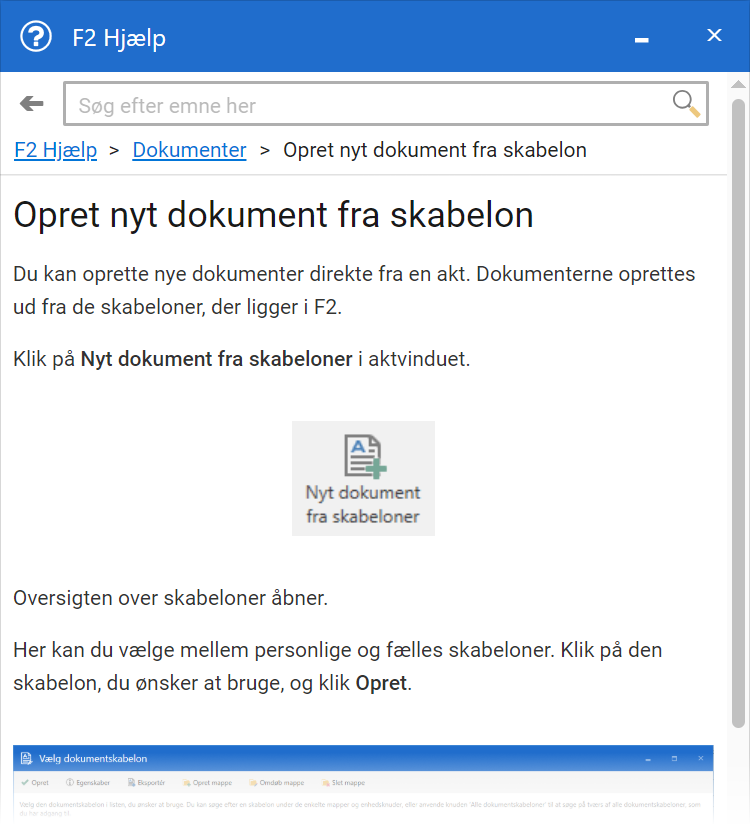
Task: Open the F2 Hjælp breadcrumb link
Action: [55, 150]
